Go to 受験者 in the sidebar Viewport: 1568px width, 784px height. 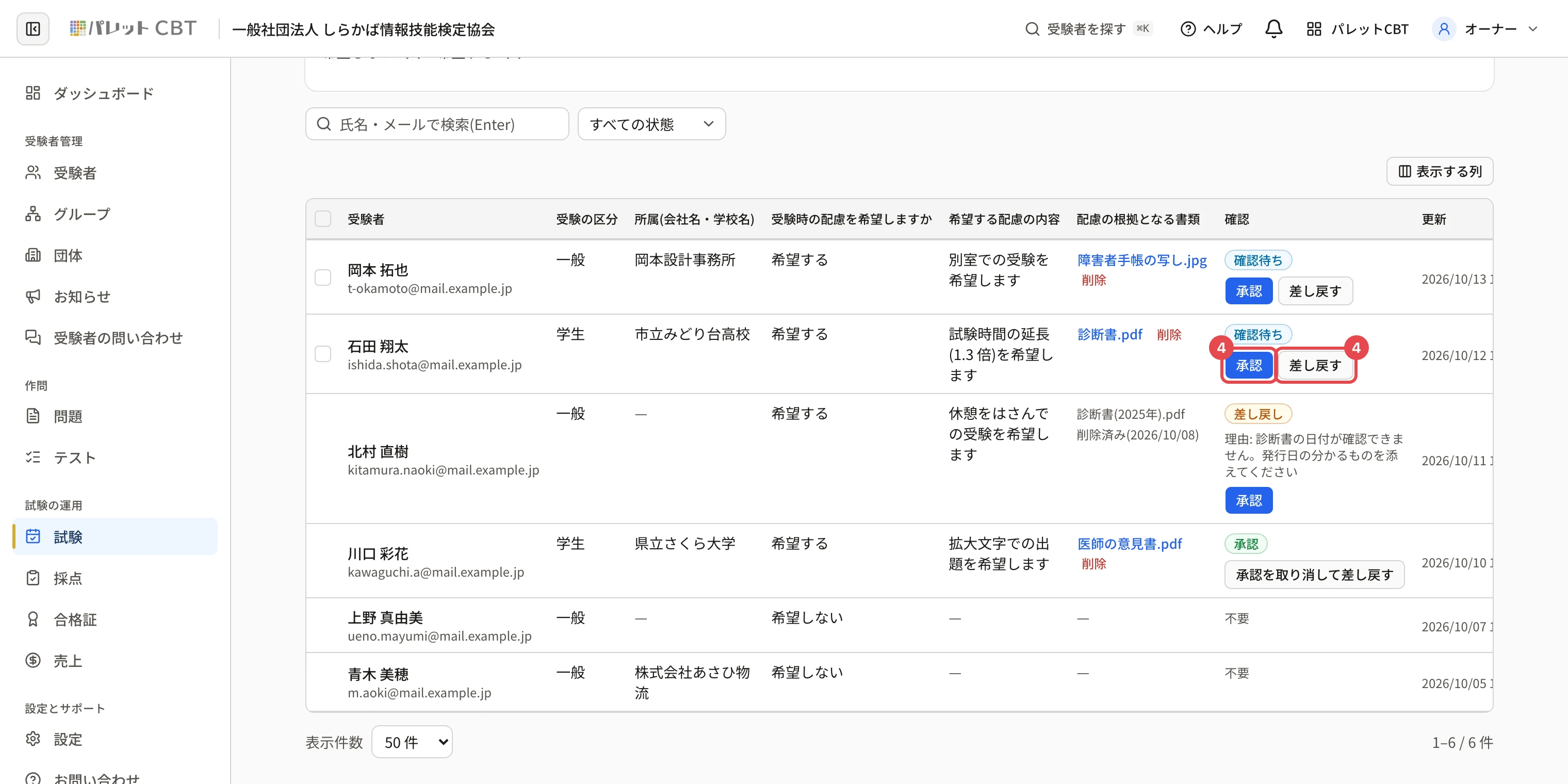point(115,173)
